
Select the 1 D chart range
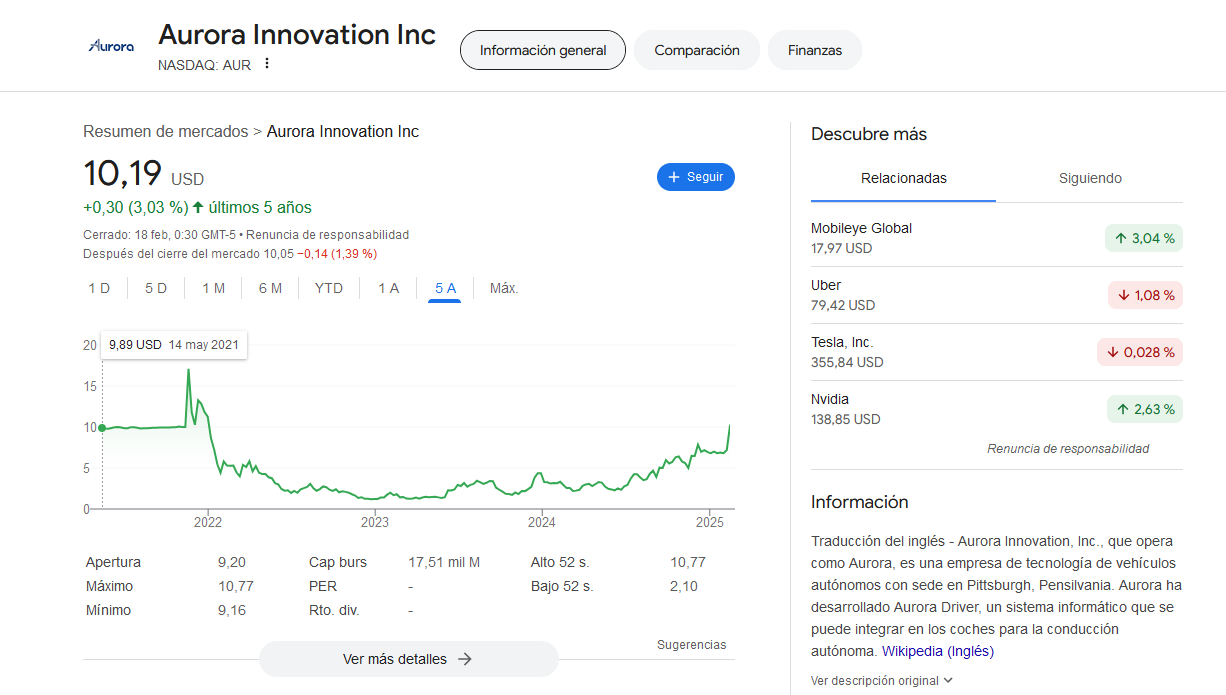[99, 288]
